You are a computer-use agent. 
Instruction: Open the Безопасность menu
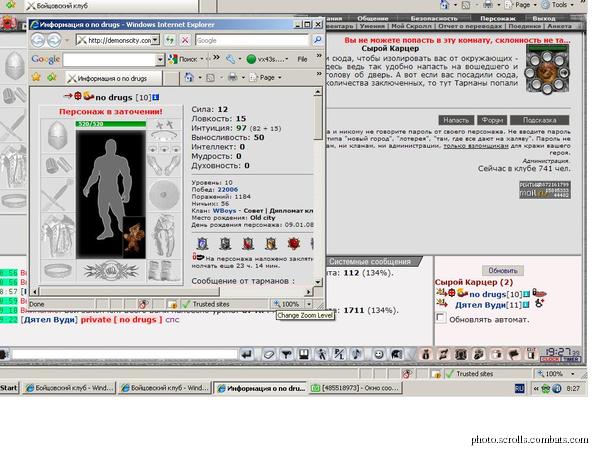pyautogui.click(x=434, y=18)
